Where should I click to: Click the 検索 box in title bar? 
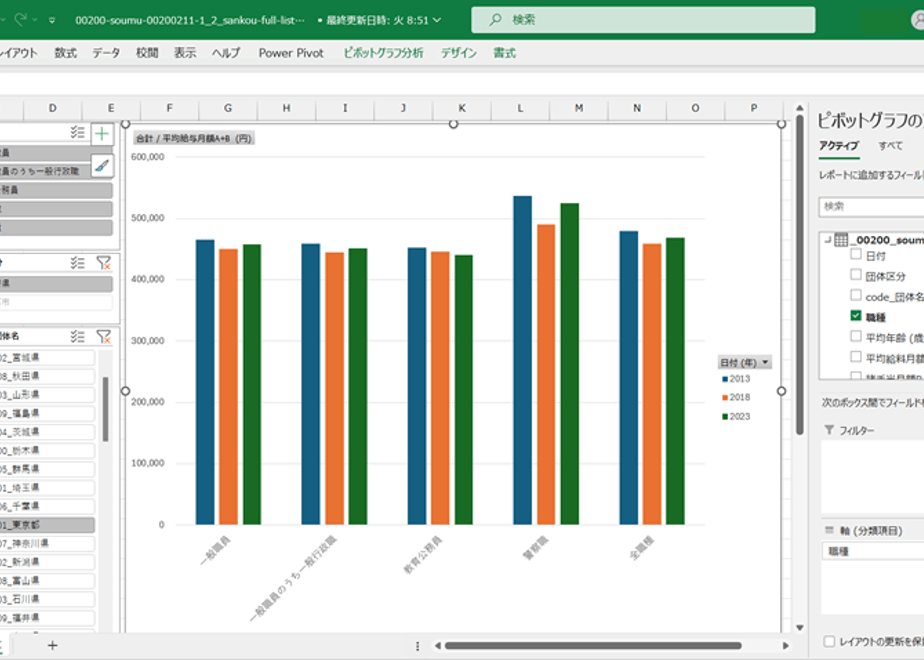(x=644, y=19)
